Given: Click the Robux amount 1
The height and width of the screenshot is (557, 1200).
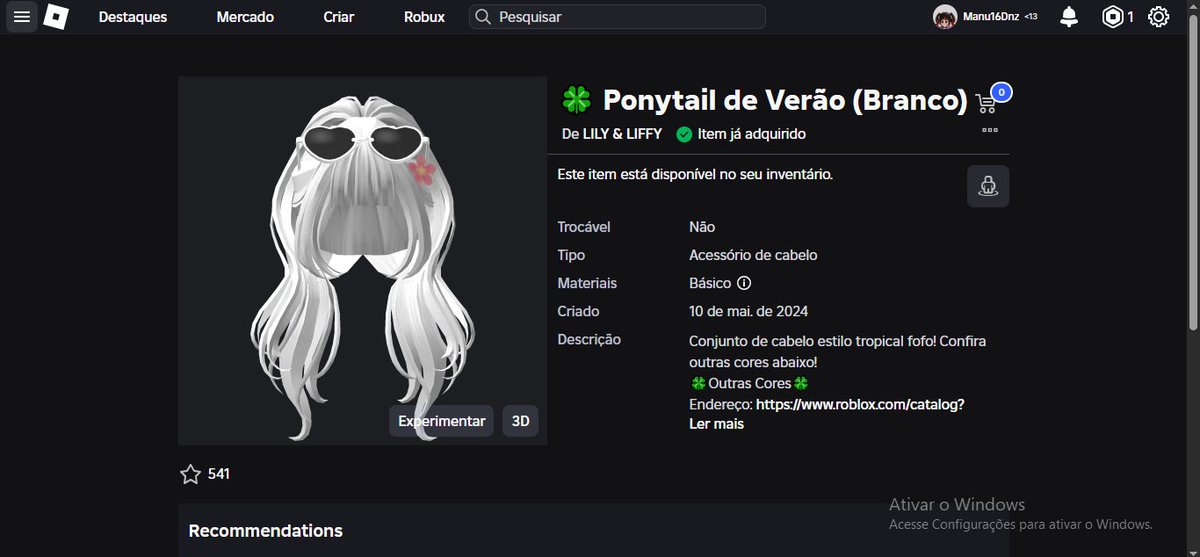Looking at the screenshot, I should pyautogui.click(x=1131, y=17).
